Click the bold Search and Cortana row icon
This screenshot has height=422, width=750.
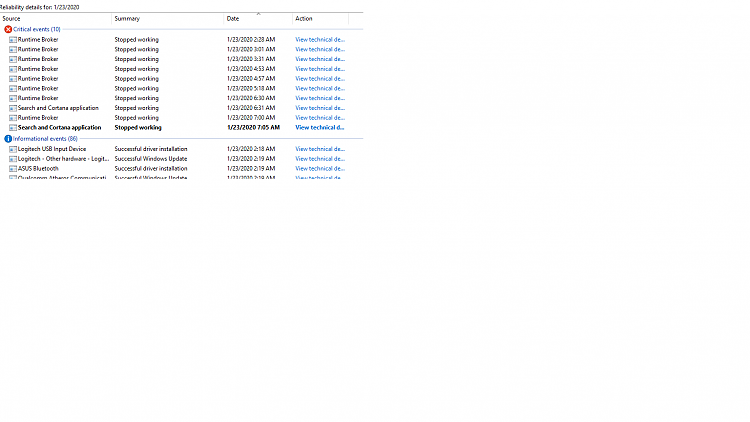pos(13,128)
